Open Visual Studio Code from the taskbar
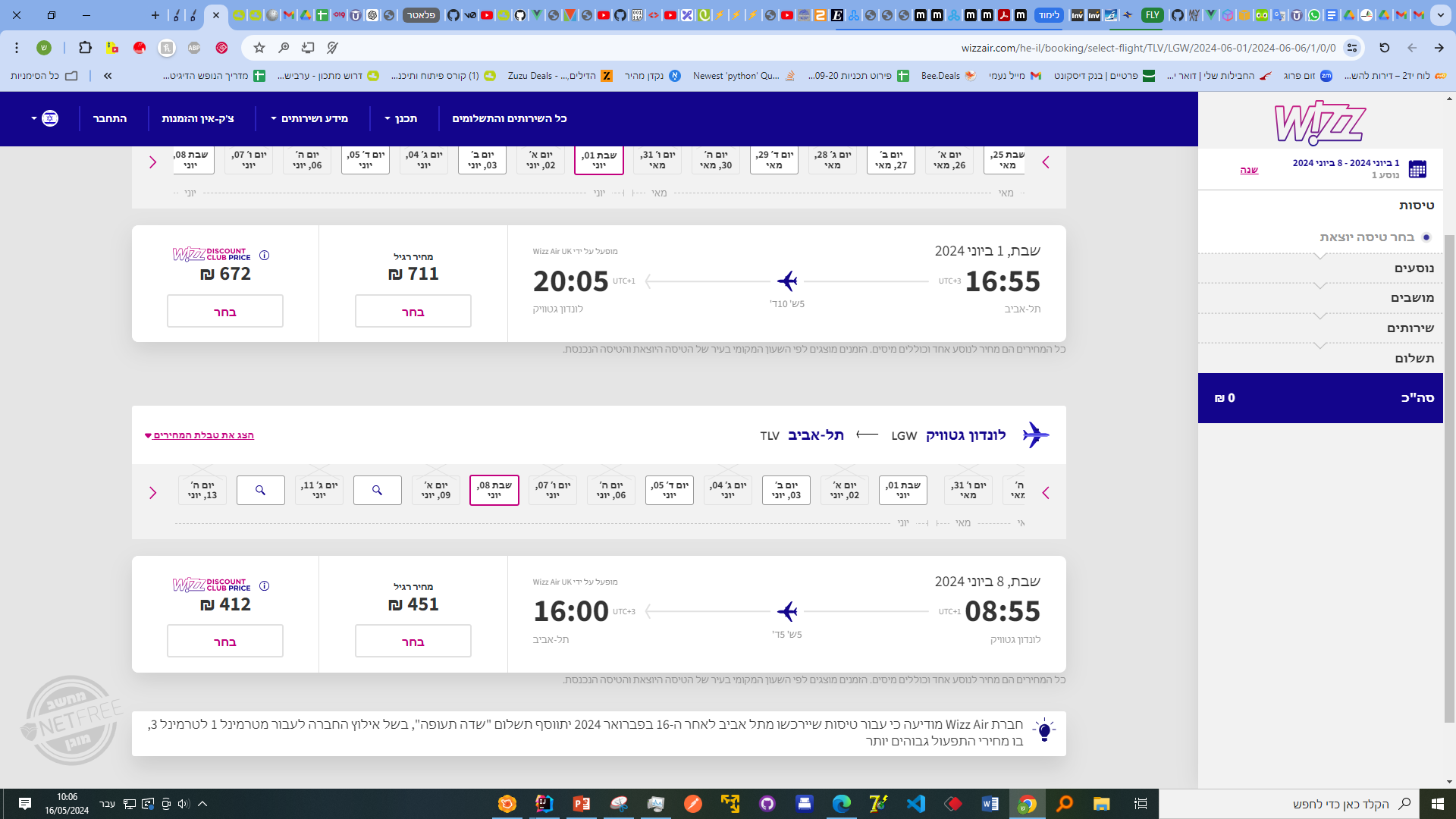The image size is (1456, 819). tap(915, 804)
